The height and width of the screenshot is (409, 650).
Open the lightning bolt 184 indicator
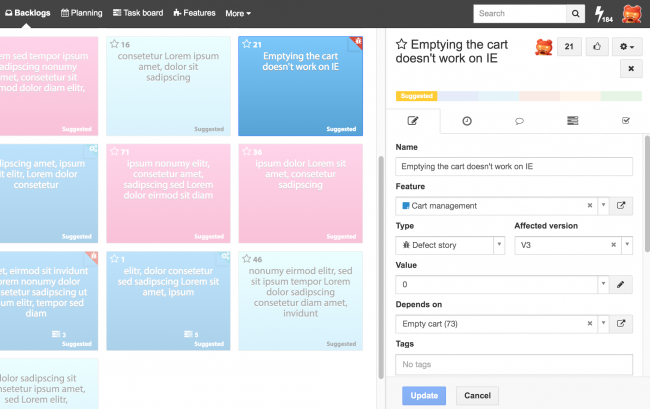coord(603,14)
